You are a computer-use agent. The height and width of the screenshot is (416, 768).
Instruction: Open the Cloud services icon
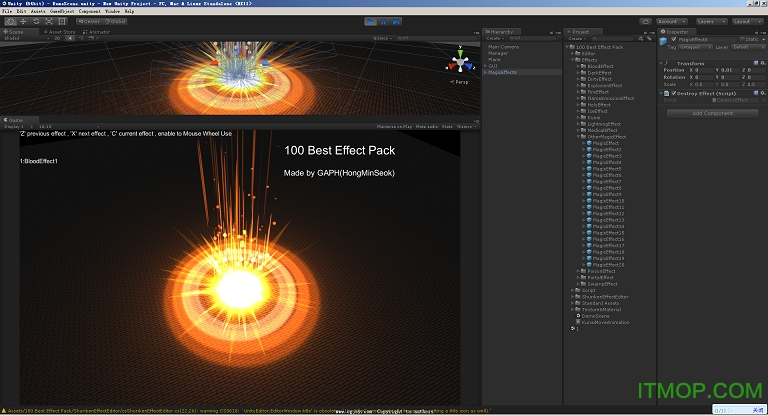pos(646,22)
